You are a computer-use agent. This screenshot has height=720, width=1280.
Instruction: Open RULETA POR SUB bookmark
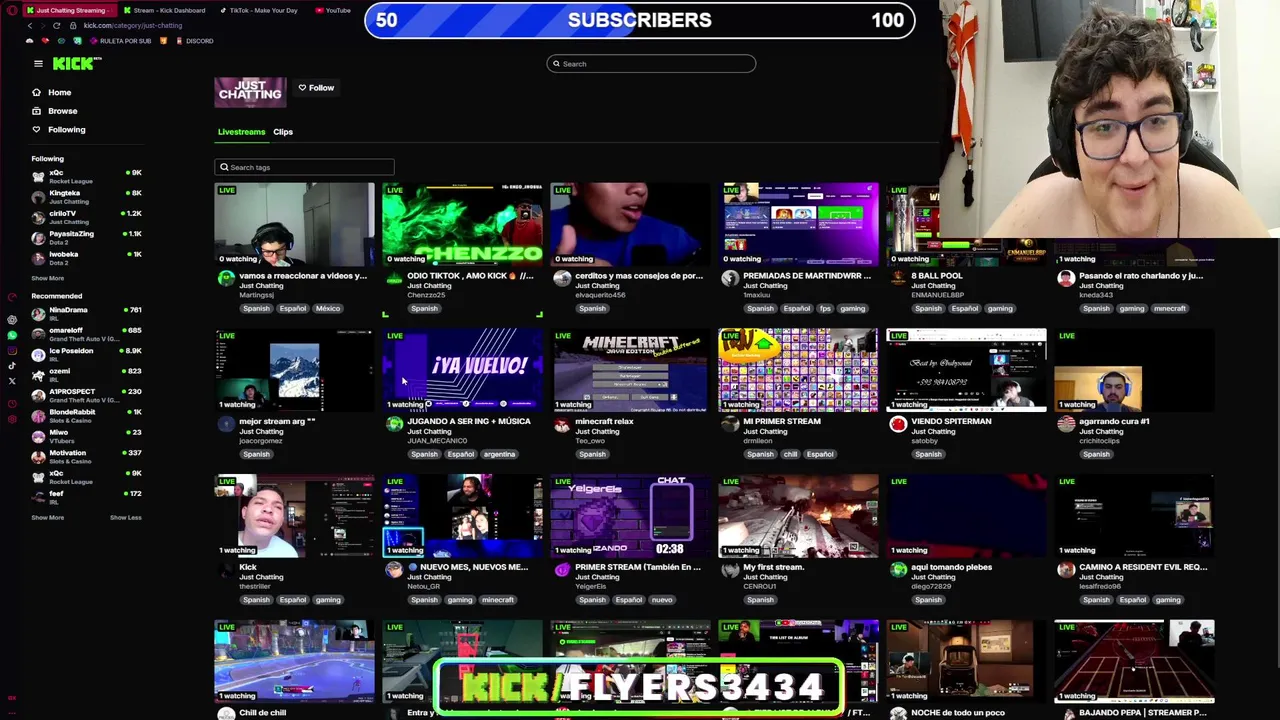[120, 41]
